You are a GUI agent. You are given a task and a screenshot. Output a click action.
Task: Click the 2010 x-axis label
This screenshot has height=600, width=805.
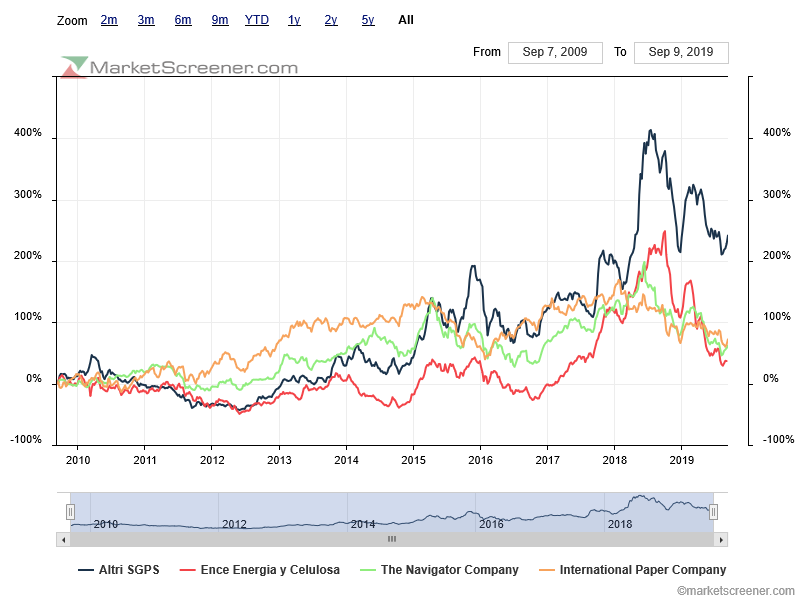78,460
